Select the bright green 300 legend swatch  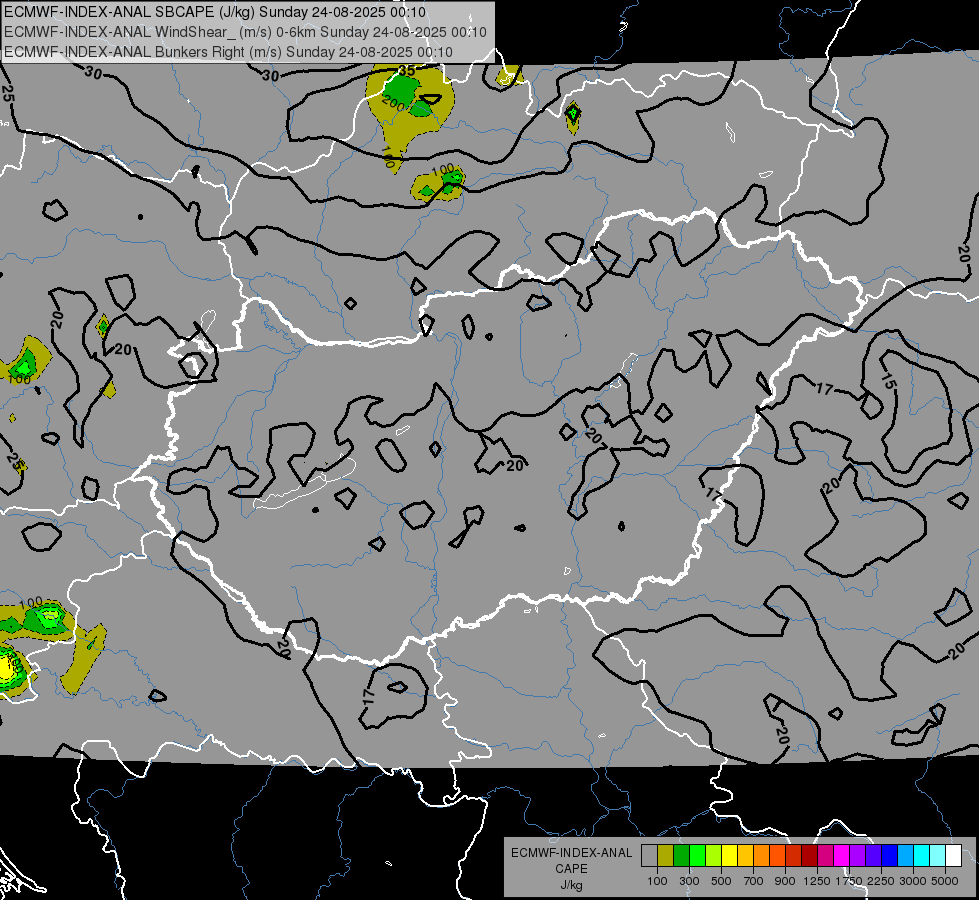pyautogui.click(x=697, y=855)
